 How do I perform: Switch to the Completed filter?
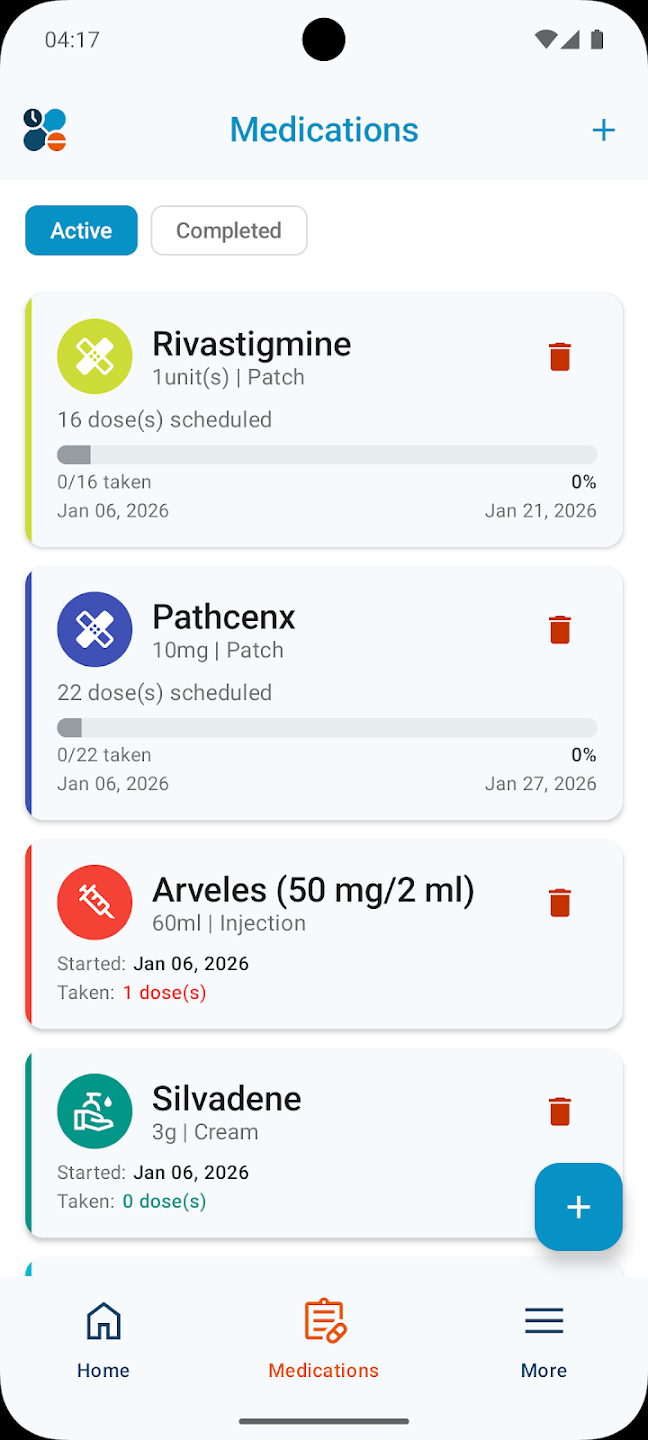point(228,230)
